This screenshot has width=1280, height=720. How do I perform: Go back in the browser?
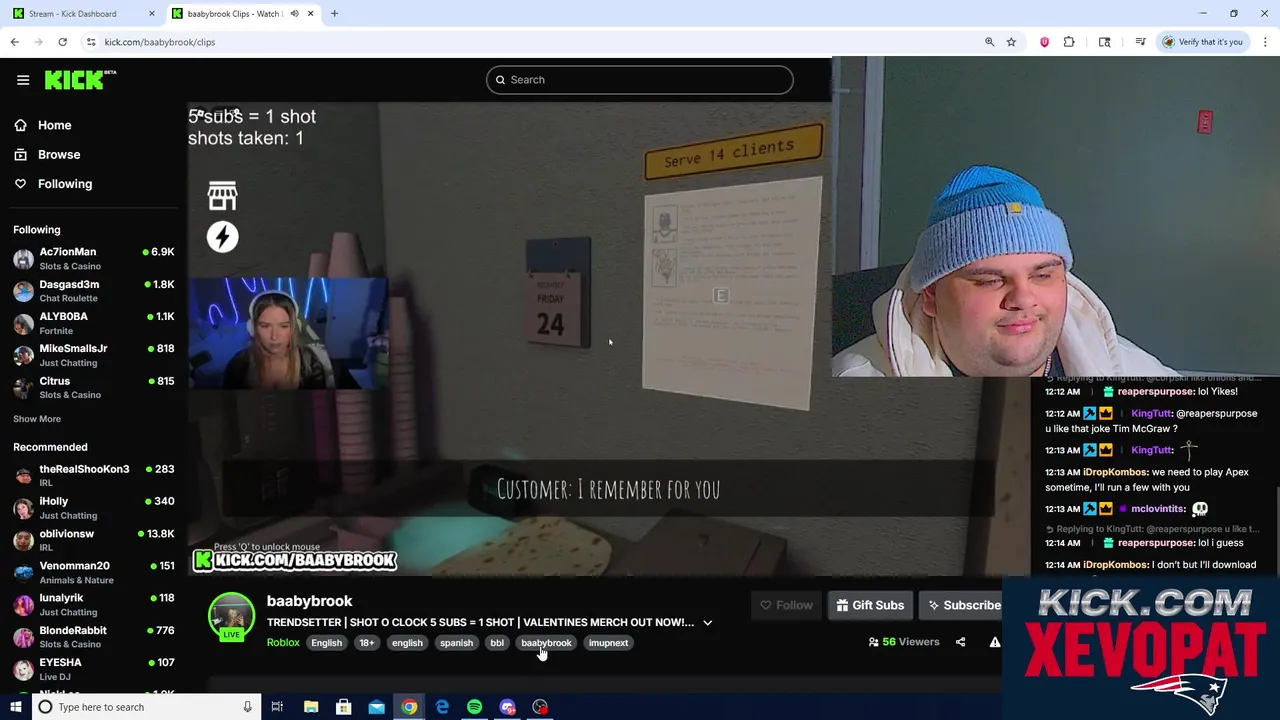[x=14, y=42]
